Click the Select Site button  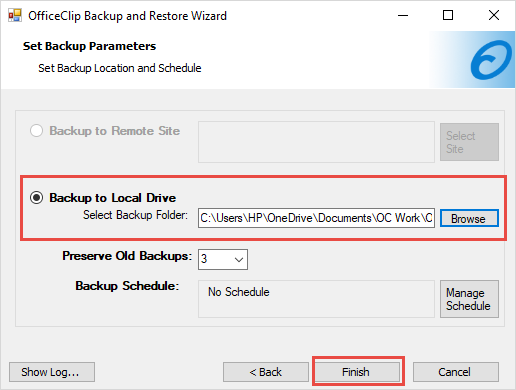(x=469, y=142)
